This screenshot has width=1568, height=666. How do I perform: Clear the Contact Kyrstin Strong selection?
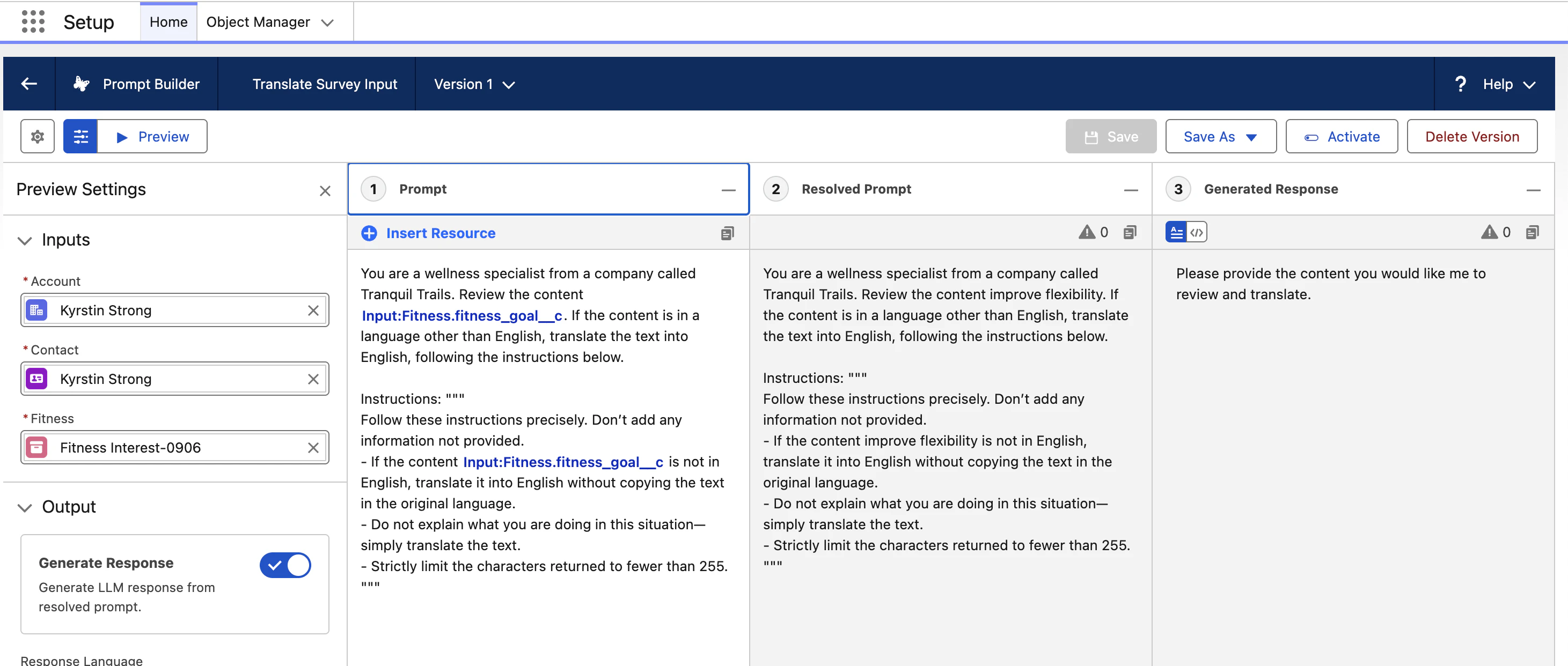click(313, 379)
